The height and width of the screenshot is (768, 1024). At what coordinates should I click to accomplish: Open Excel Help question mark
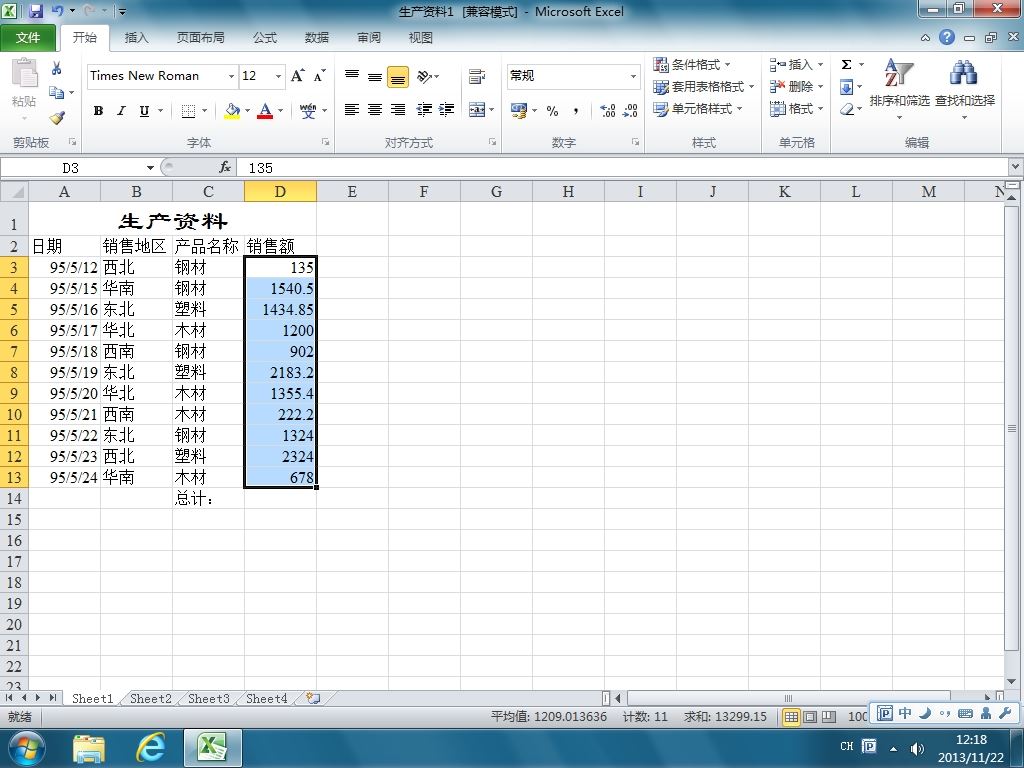coord(947,37)
